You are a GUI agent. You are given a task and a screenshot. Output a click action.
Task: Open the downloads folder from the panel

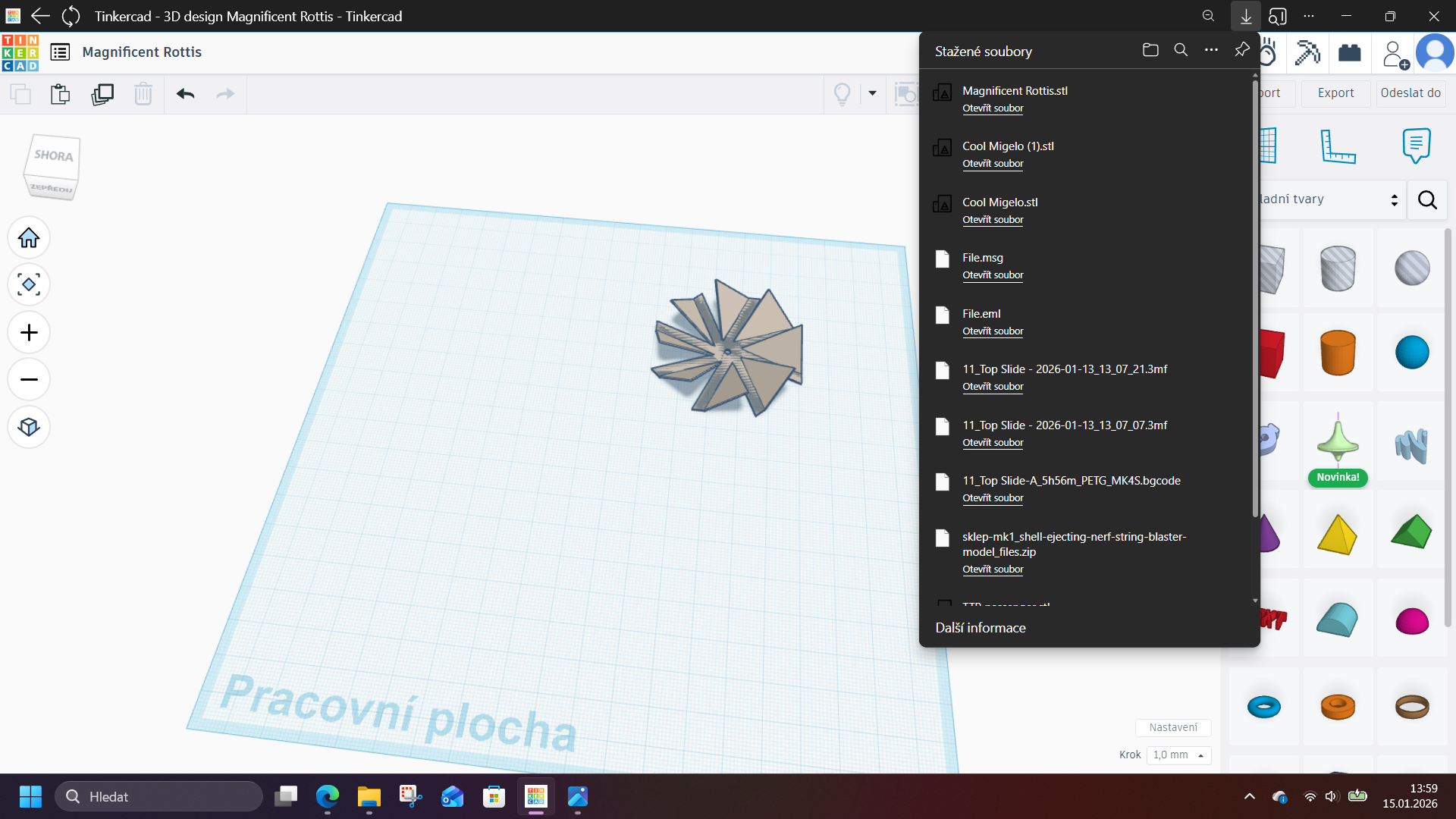[1150, 50]
